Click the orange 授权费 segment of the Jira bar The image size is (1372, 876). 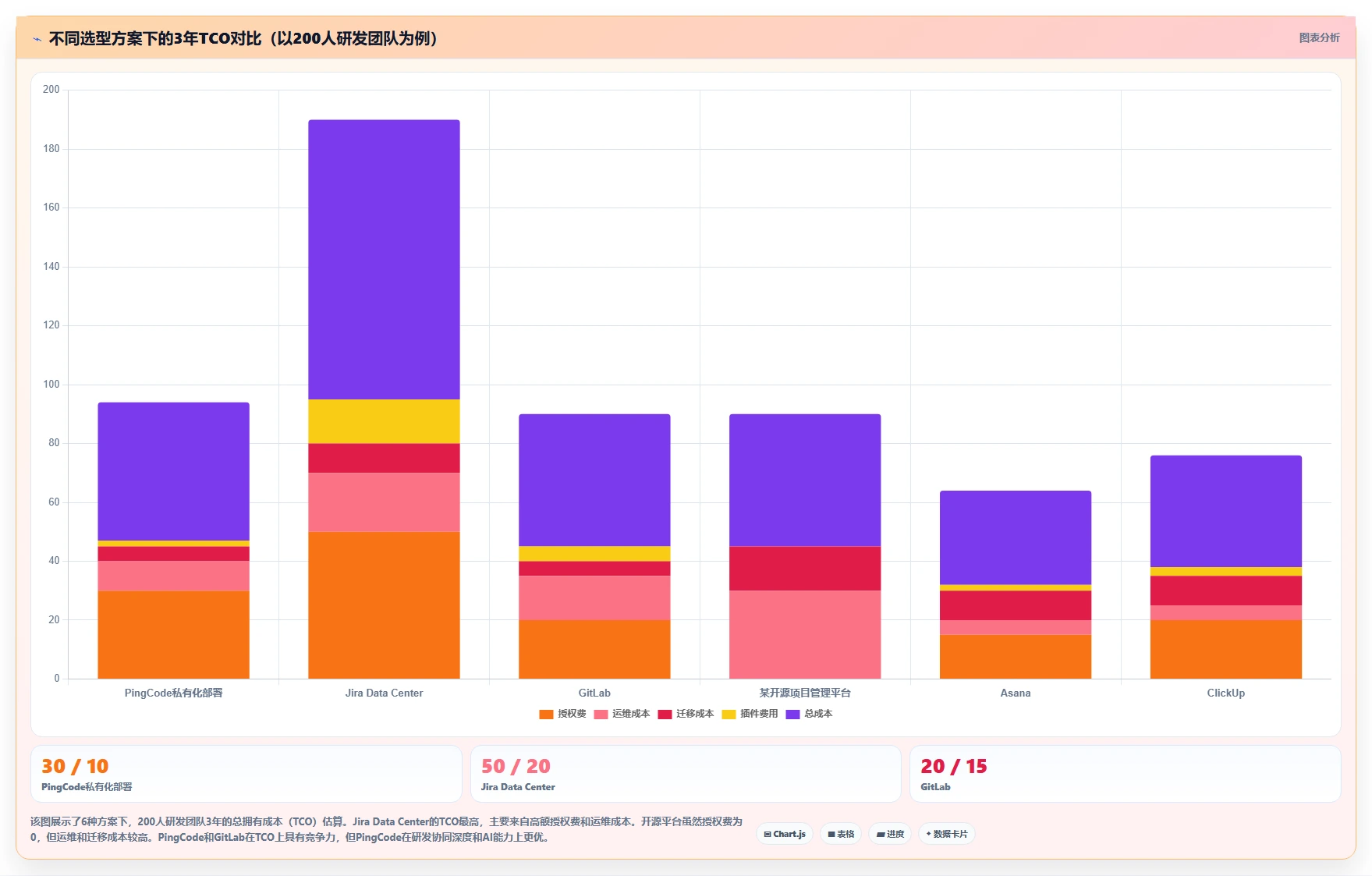click(384, 605)
